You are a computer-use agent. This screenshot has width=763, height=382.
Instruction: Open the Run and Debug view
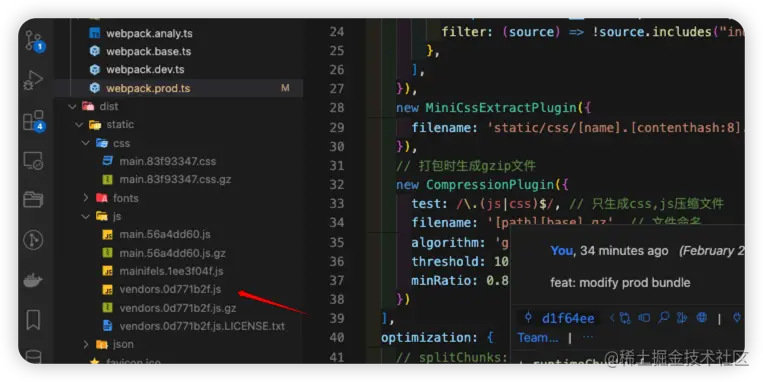[x=33, y=80]
